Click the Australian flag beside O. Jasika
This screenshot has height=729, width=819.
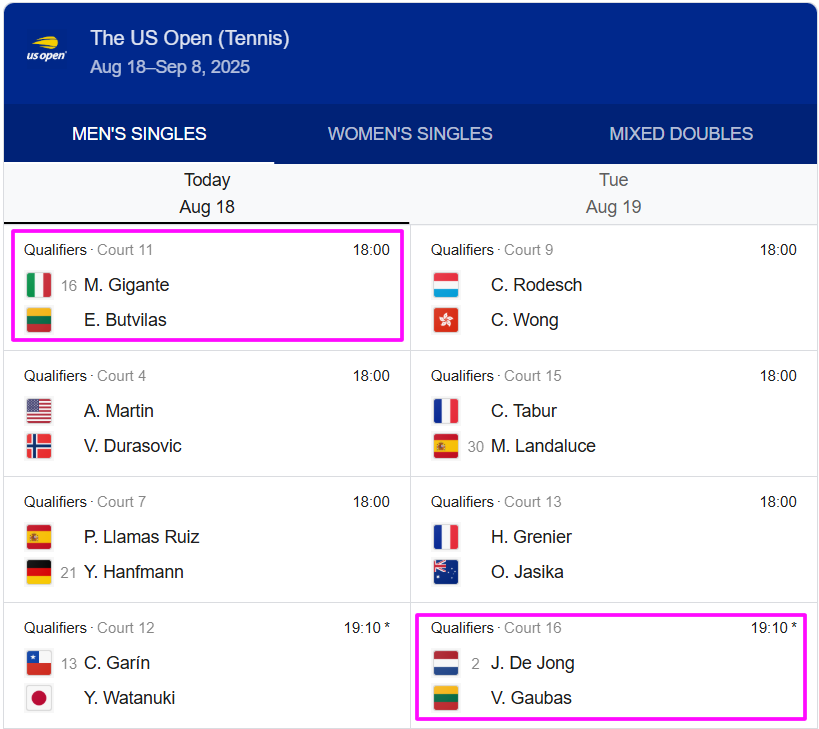coord(446,572)
